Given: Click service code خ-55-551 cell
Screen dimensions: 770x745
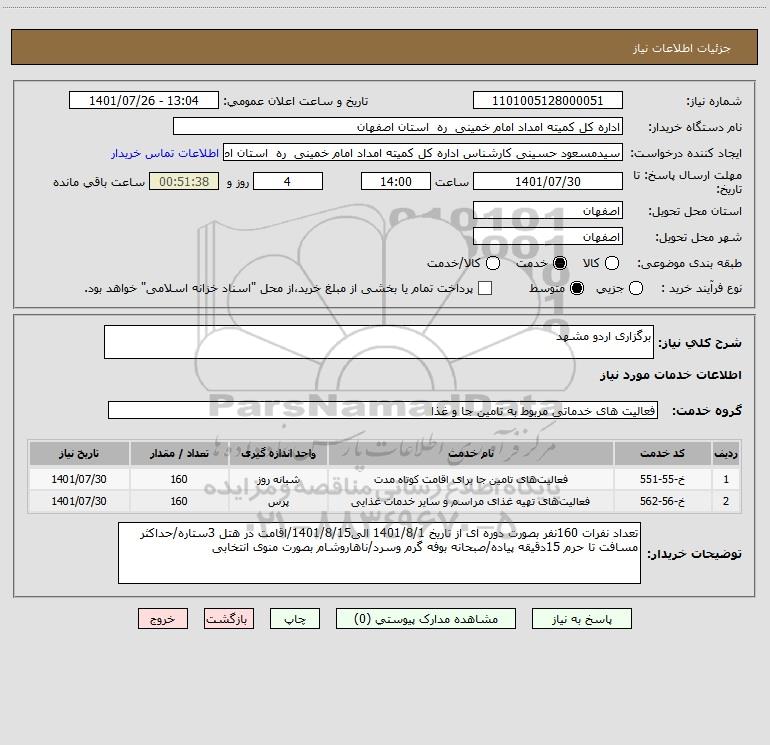Looking at the screenshot, I should click(662, 479).
